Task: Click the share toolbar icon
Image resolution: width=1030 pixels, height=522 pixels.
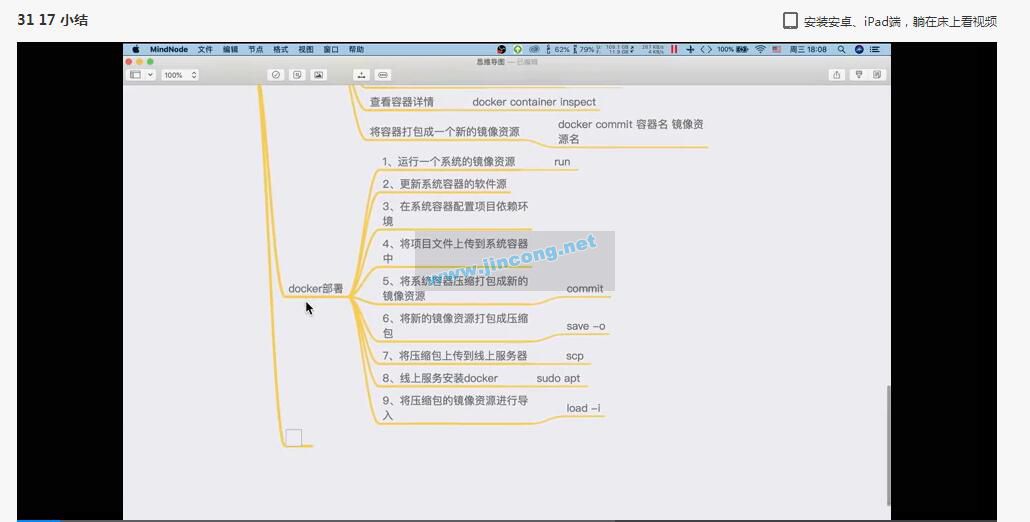Action: coord(836,75)
